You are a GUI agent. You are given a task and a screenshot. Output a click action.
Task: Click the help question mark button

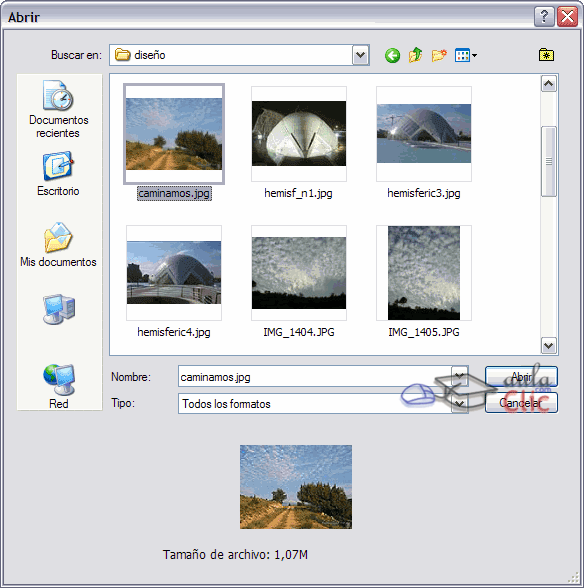[x=544, y=16]
